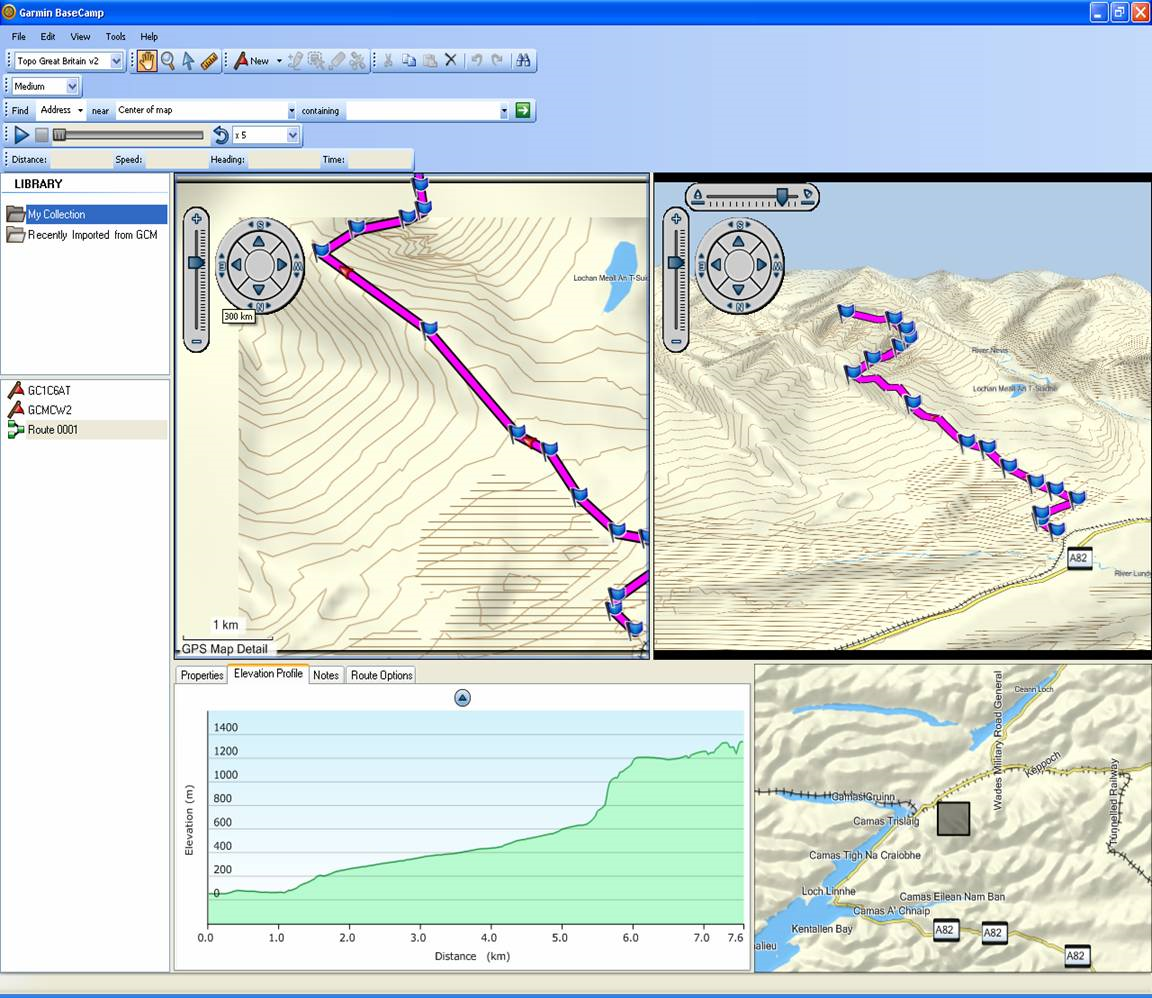This screenshot has width=1152, height=998.
Task: Pick the Measure ruler tool
Action: coord(209,61)
